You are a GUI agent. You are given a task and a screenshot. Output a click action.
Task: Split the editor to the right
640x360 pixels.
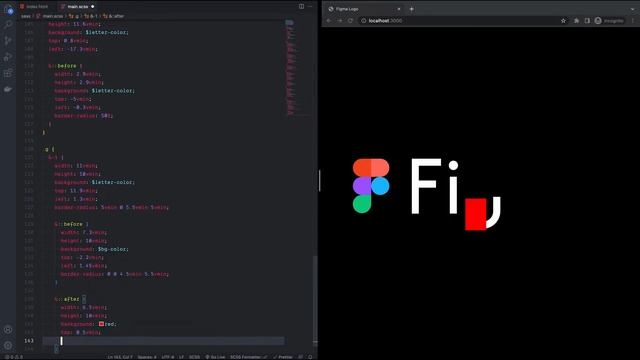click(301, 7)
